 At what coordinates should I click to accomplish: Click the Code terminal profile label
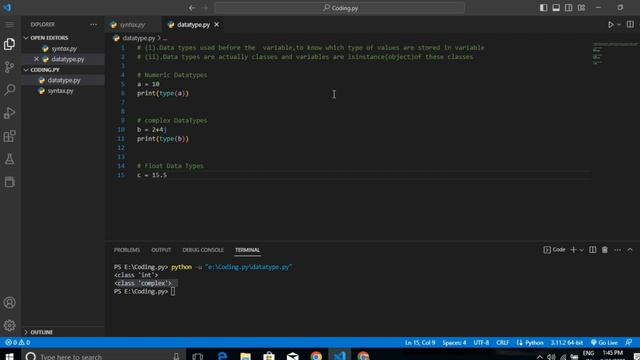pyautogui.click(x=554, y=250)
